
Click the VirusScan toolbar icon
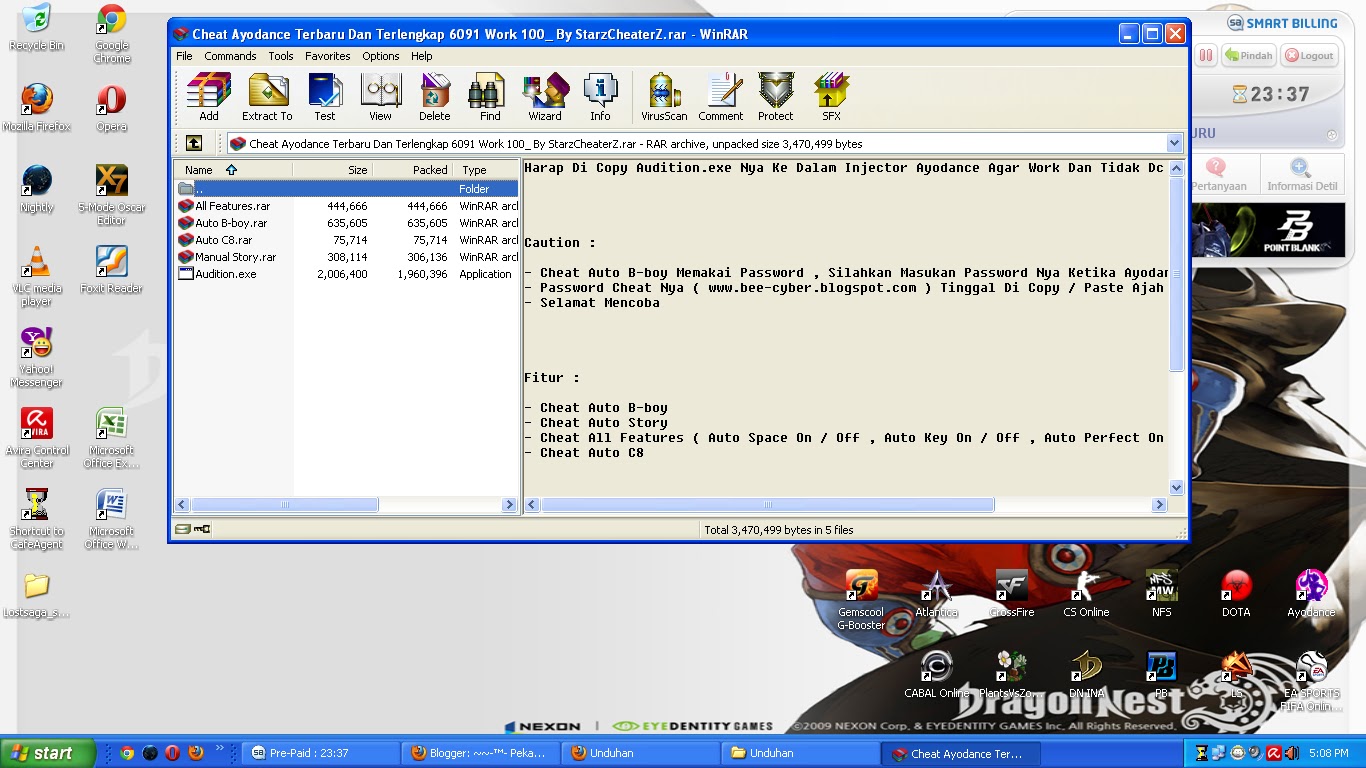pyautogui.click(x=664, y=97)
